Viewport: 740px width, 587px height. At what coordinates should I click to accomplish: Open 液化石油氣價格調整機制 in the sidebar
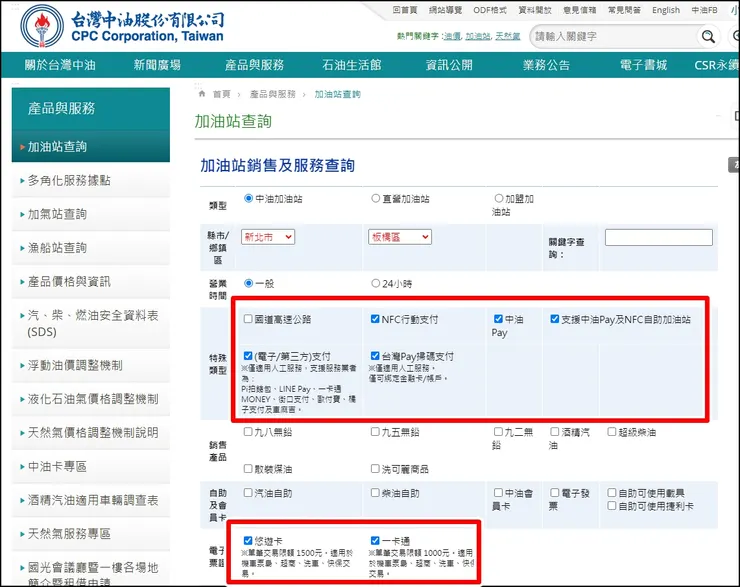[91, 399]
